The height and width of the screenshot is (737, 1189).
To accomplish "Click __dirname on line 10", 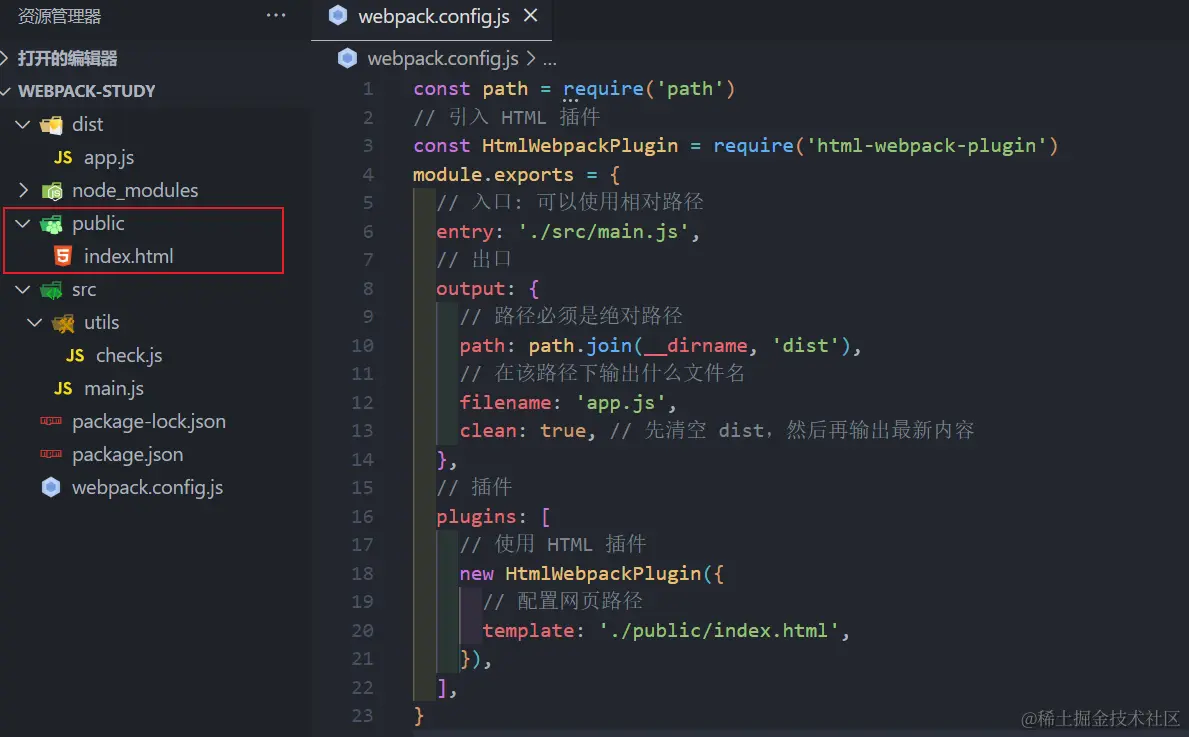I will [x=695, y=347].
